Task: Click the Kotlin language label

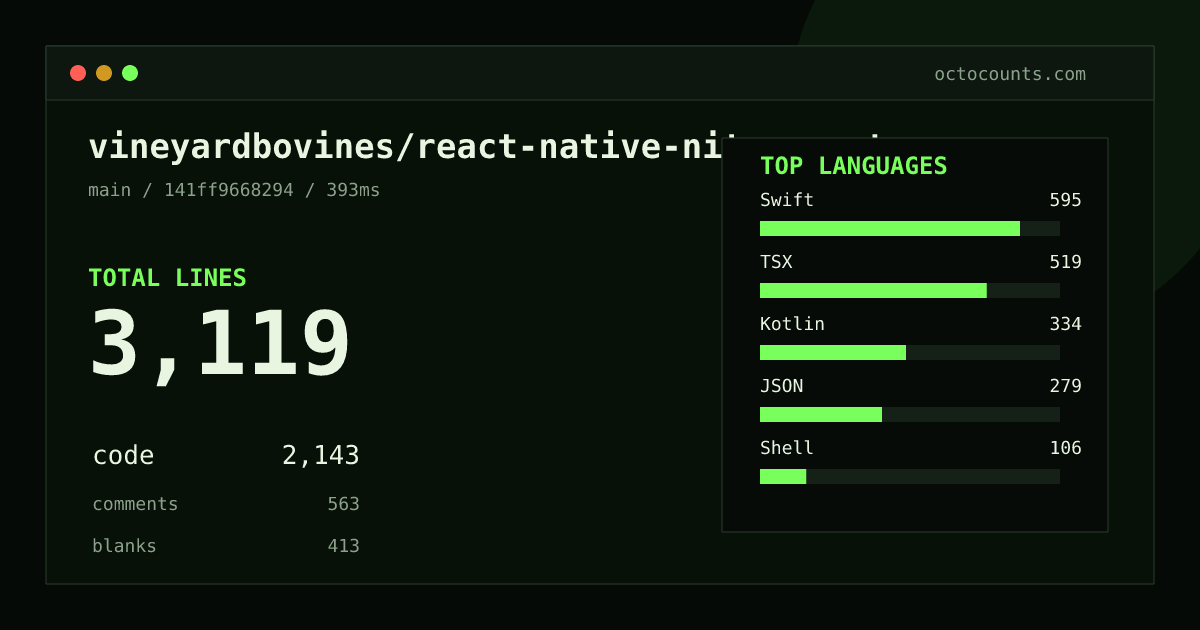Action: point(792,324)
